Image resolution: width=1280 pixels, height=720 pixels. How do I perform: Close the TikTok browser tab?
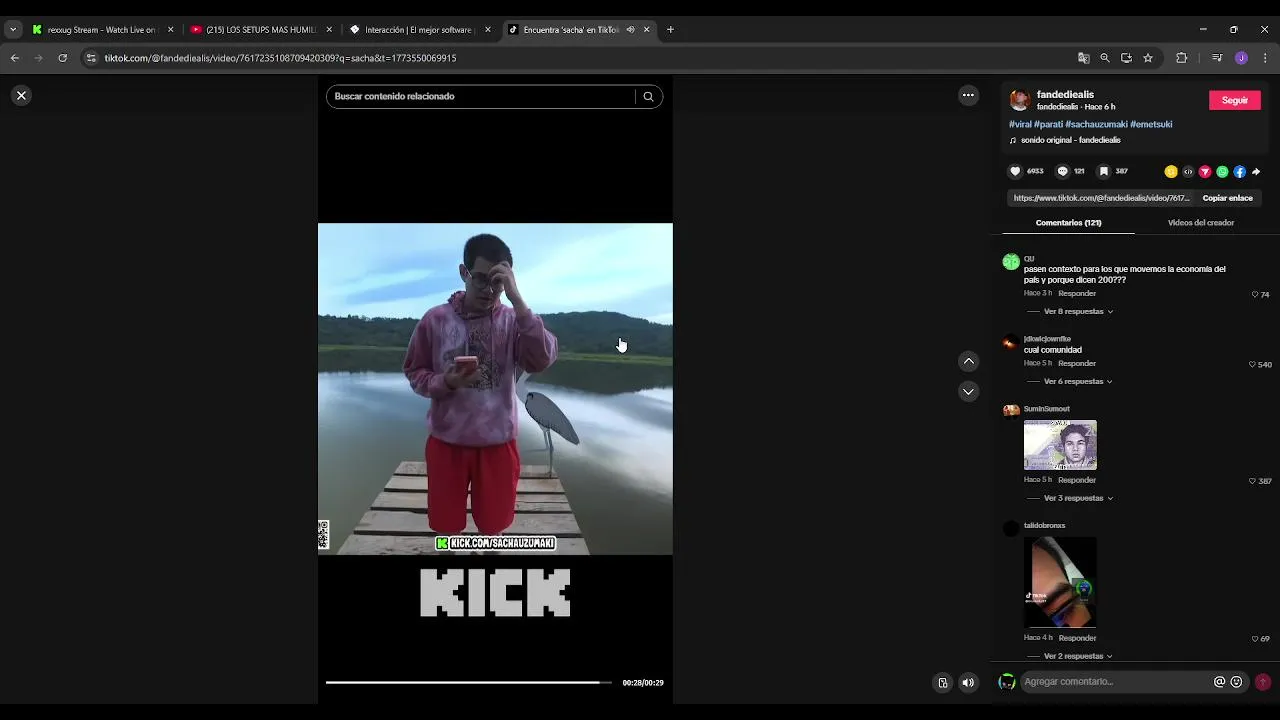646,30
